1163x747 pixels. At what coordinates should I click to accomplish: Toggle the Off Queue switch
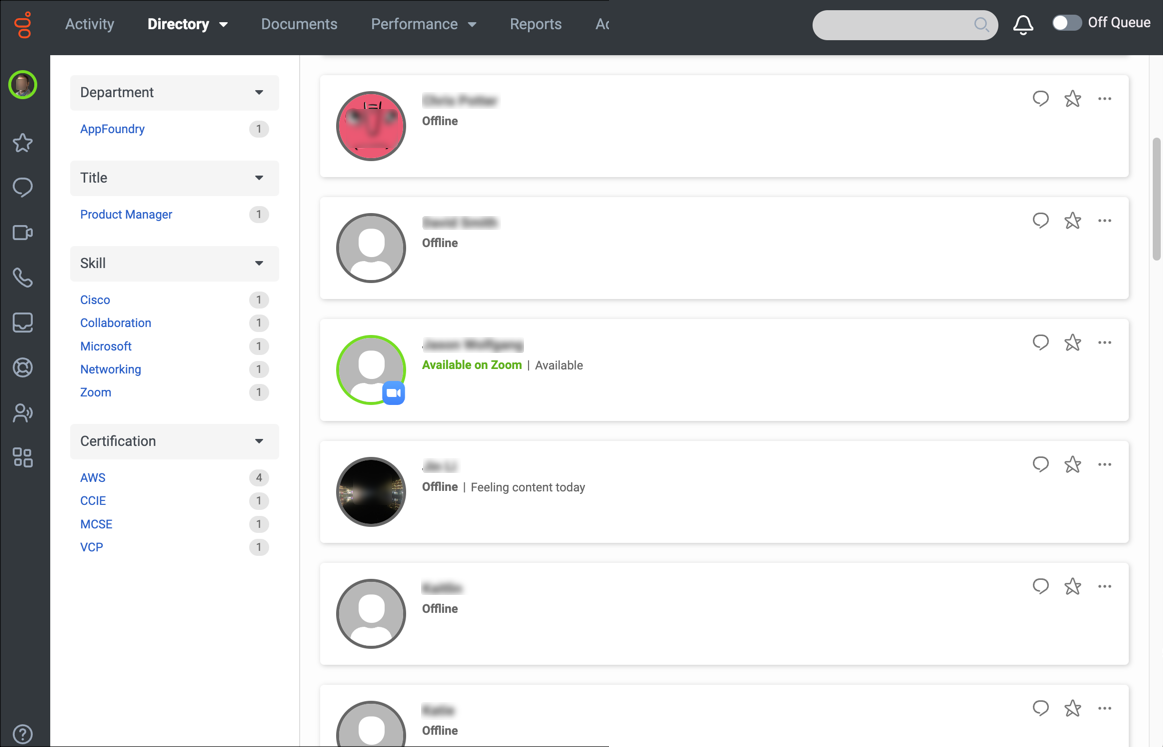(1067, 21)
